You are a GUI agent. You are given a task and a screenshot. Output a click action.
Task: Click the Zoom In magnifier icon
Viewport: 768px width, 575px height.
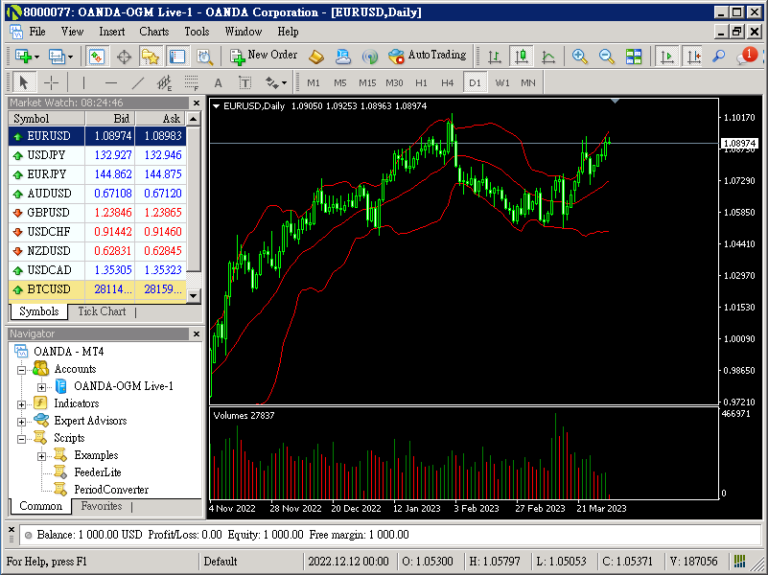coord(579,56)
